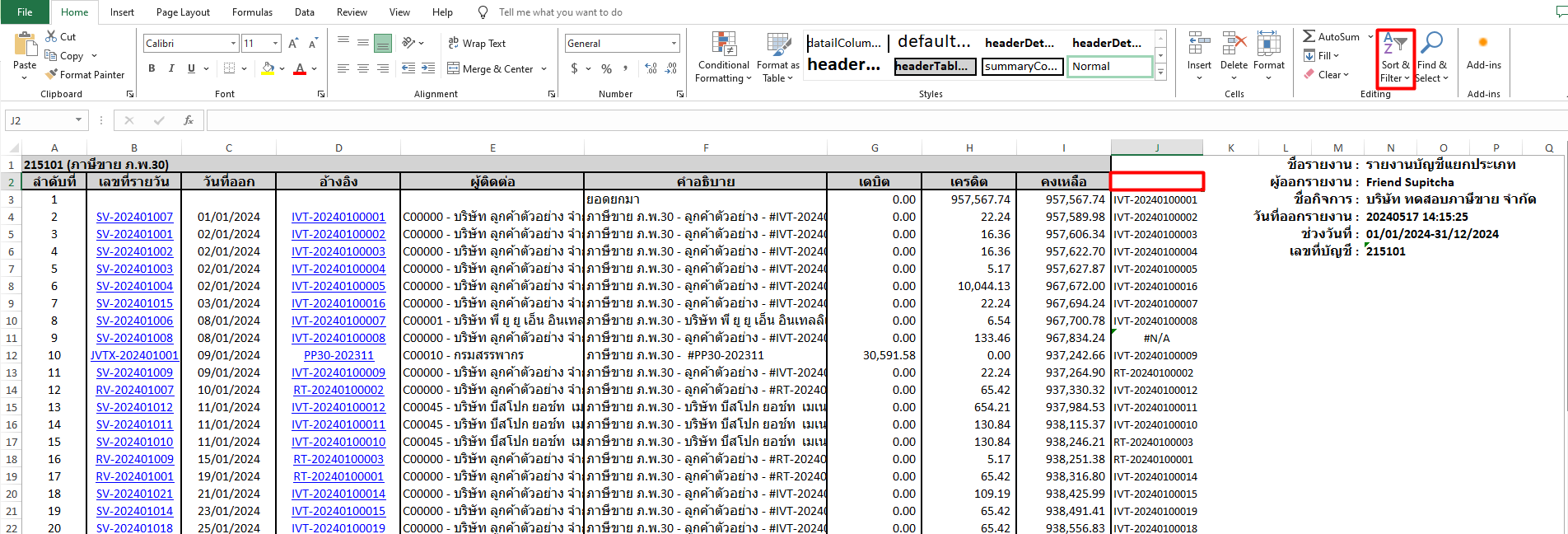The image size is (1568, 534).
Task: Click the Tell me what you want box
Action: coord(560,12)
